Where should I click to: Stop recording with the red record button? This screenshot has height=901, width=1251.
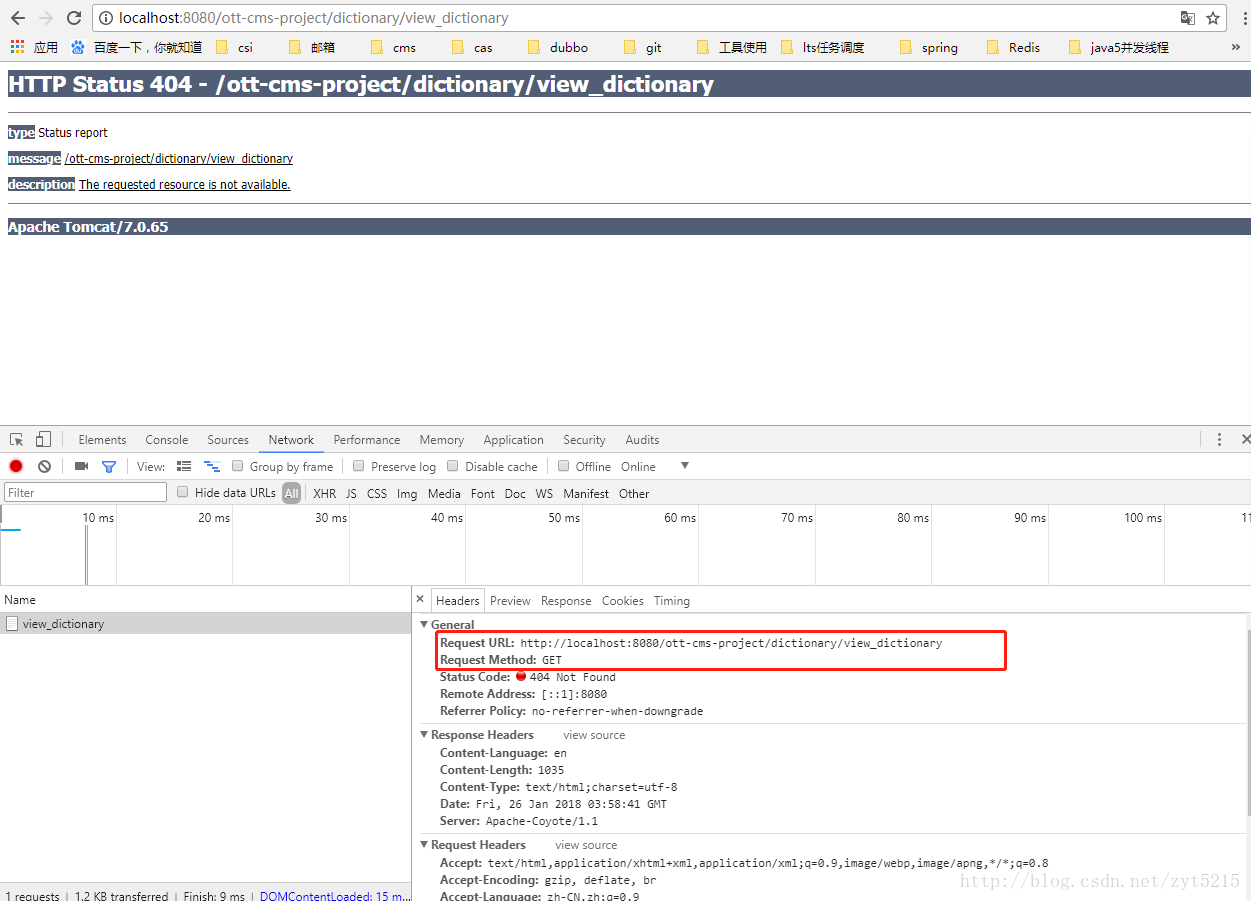pos(16,466)
